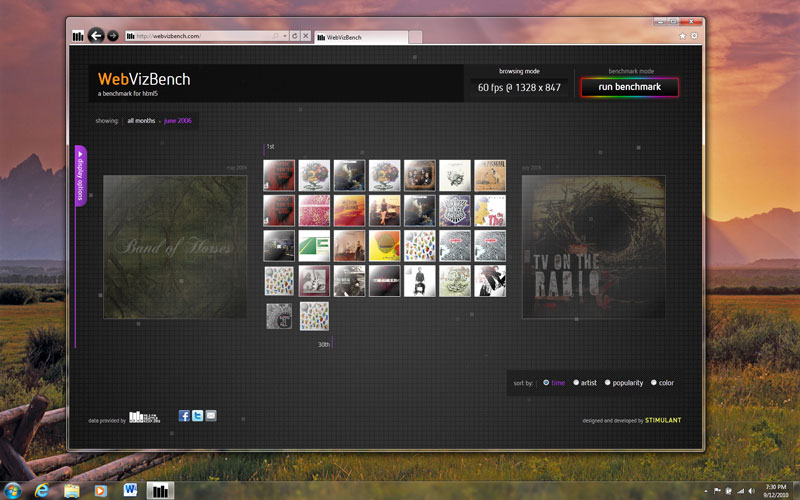
Task: Click the email envelope share icon
Action: pos(211,416)
